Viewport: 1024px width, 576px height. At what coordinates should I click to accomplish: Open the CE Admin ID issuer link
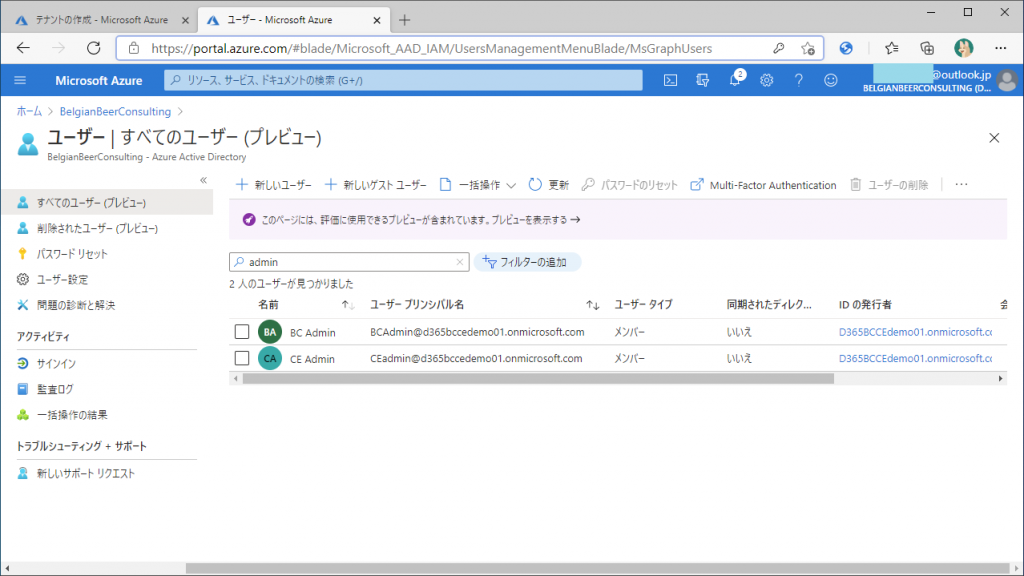click(x=916, y=359)
